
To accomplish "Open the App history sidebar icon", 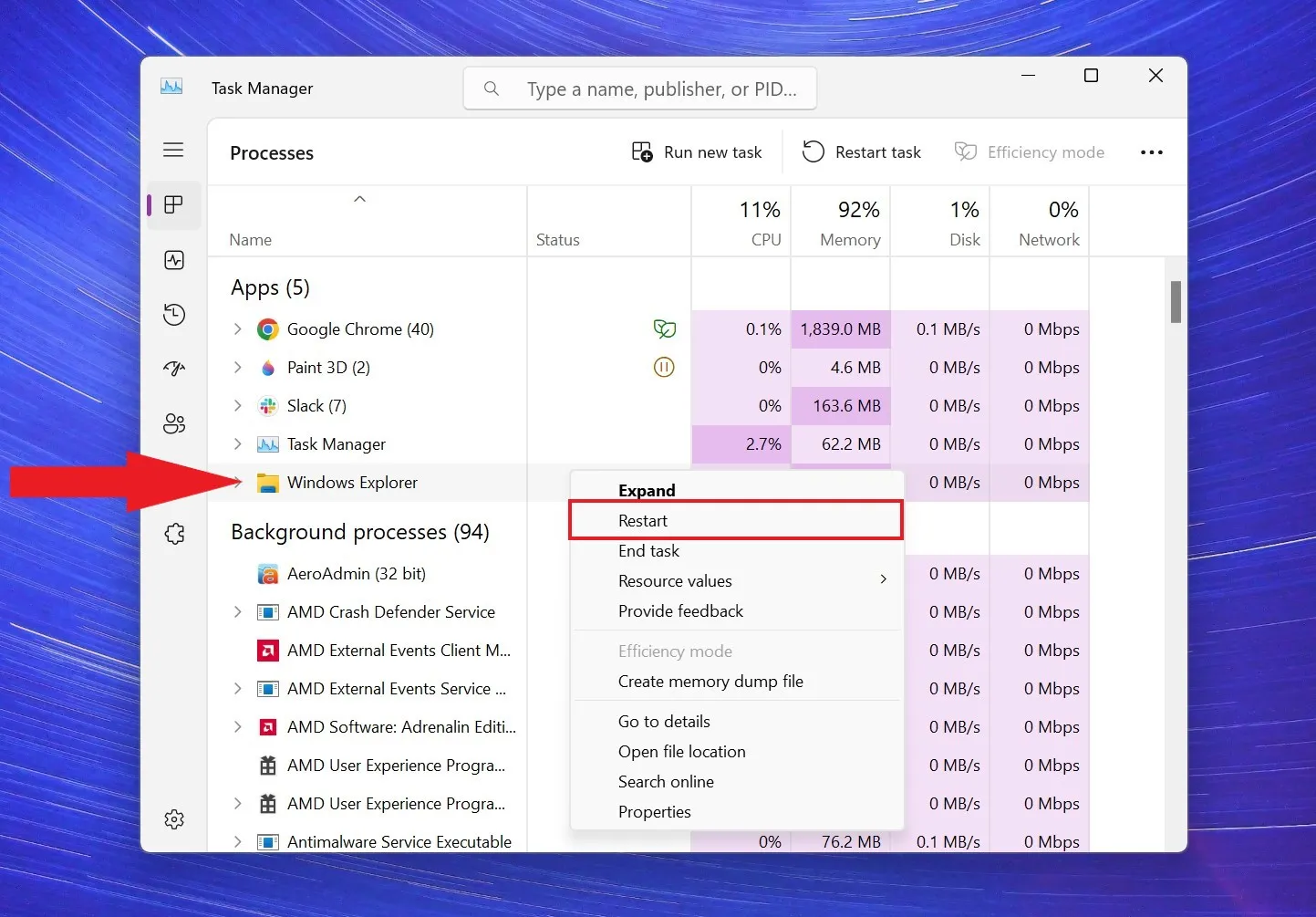I will click(174, 315).
